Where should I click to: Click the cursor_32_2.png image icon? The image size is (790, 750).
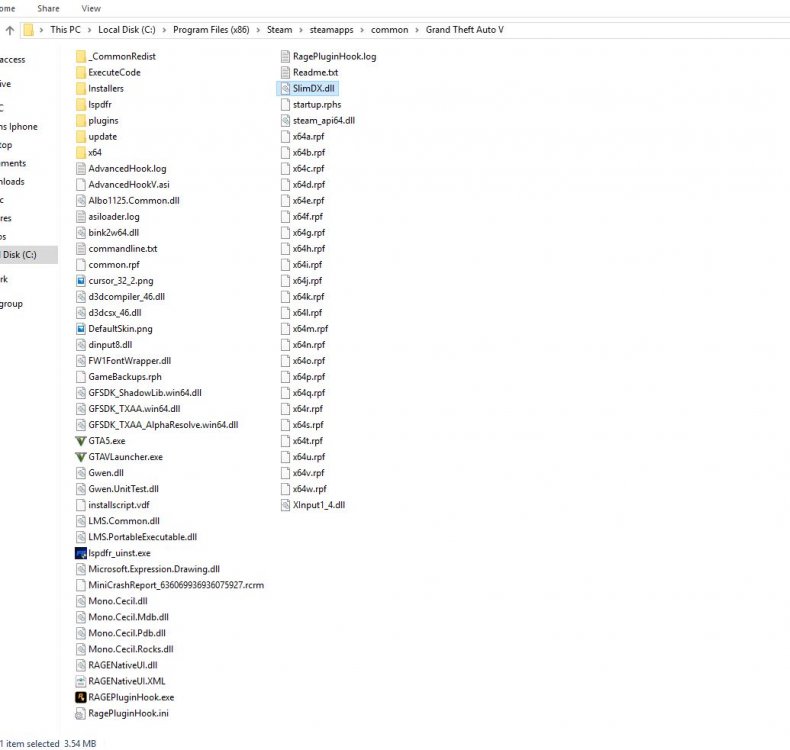coord(81,281)
